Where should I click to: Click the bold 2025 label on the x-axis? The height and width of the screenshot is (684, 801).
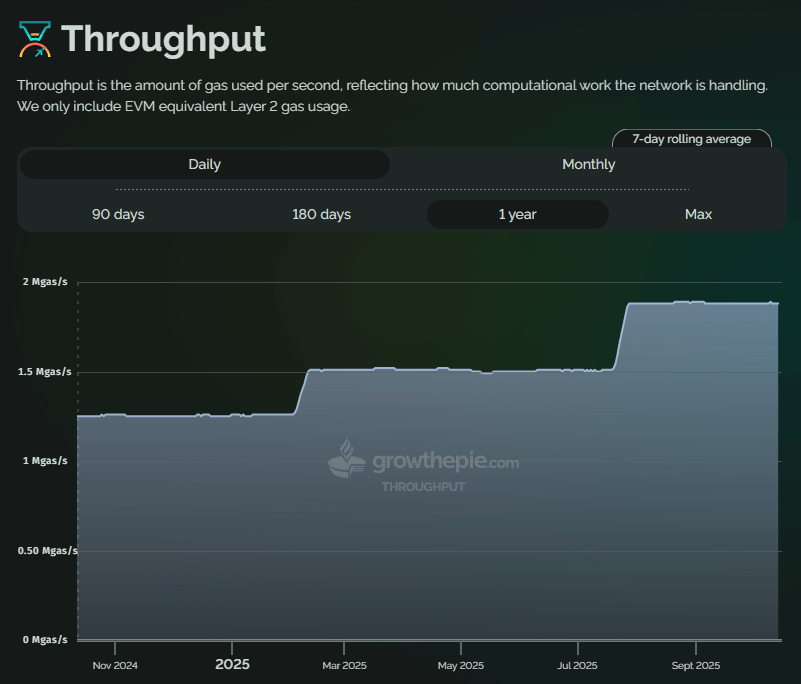click(x=232, y=664)
